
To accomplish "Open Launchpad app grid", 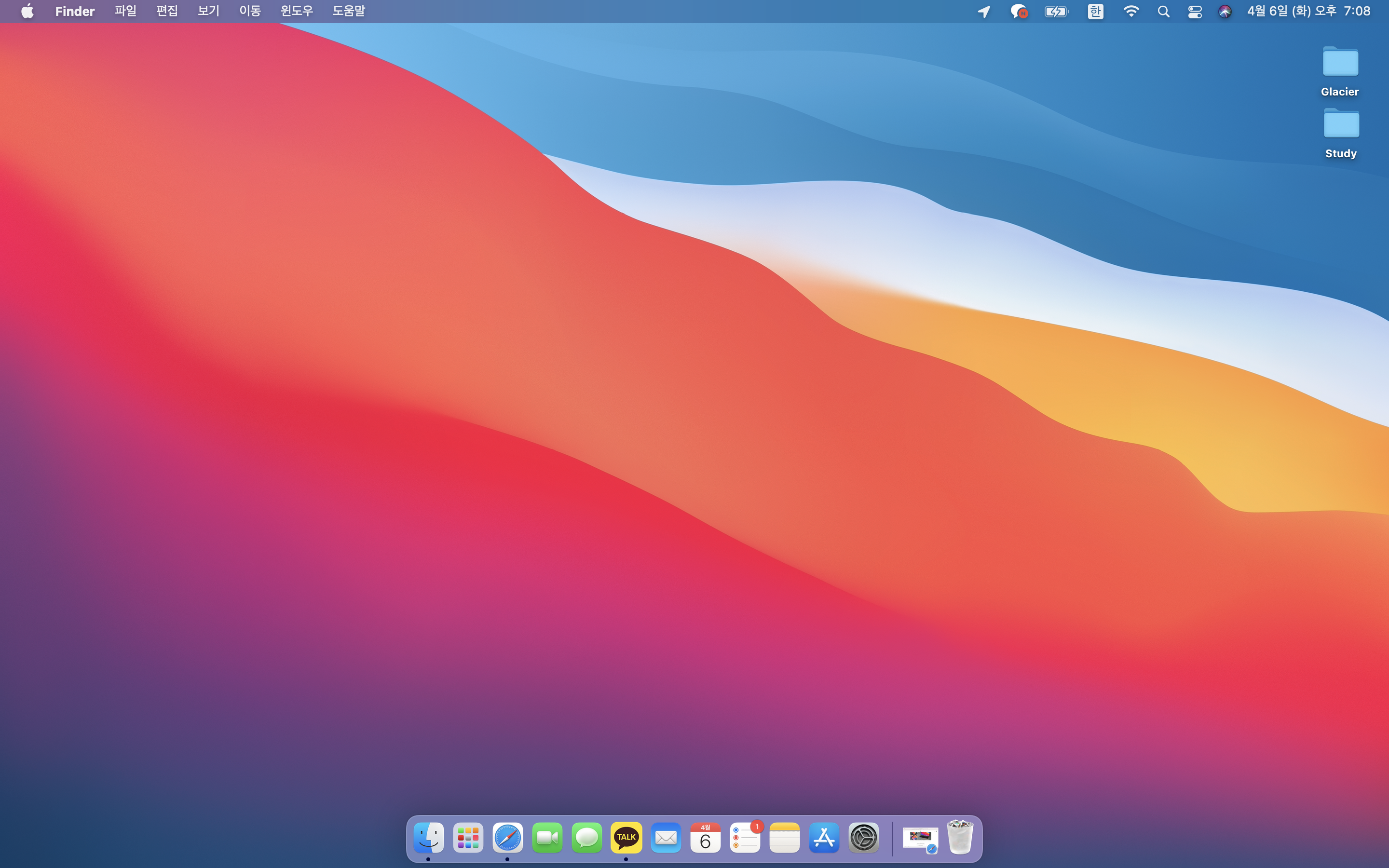I will (468, 838).
